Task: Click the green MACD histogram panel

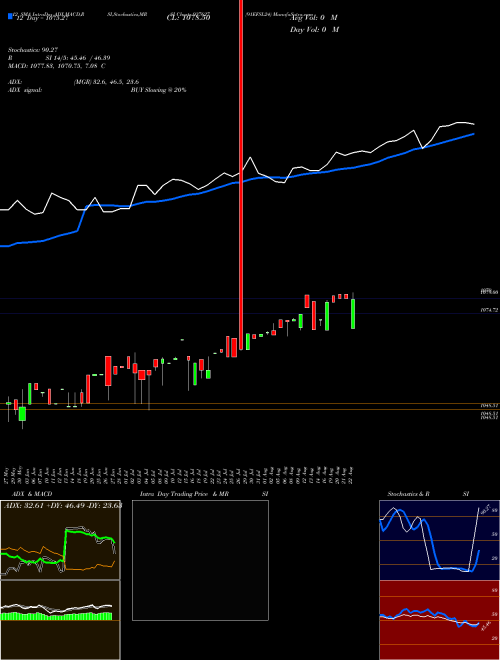Action: 60,620
